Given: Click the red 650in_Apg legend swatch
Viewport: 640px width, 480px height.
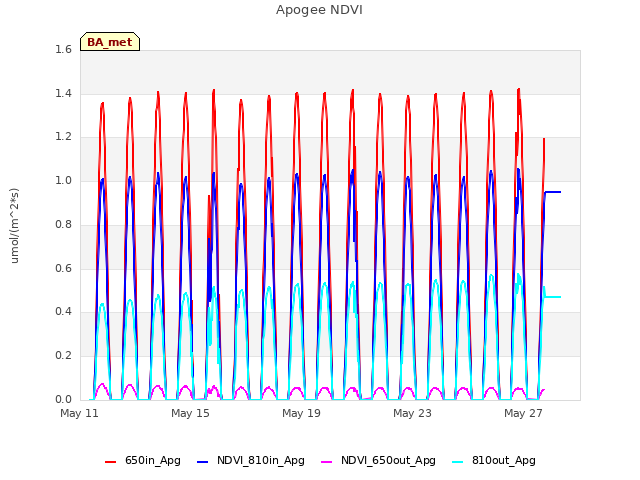Looking at the screenshot, I should point(111,462).
